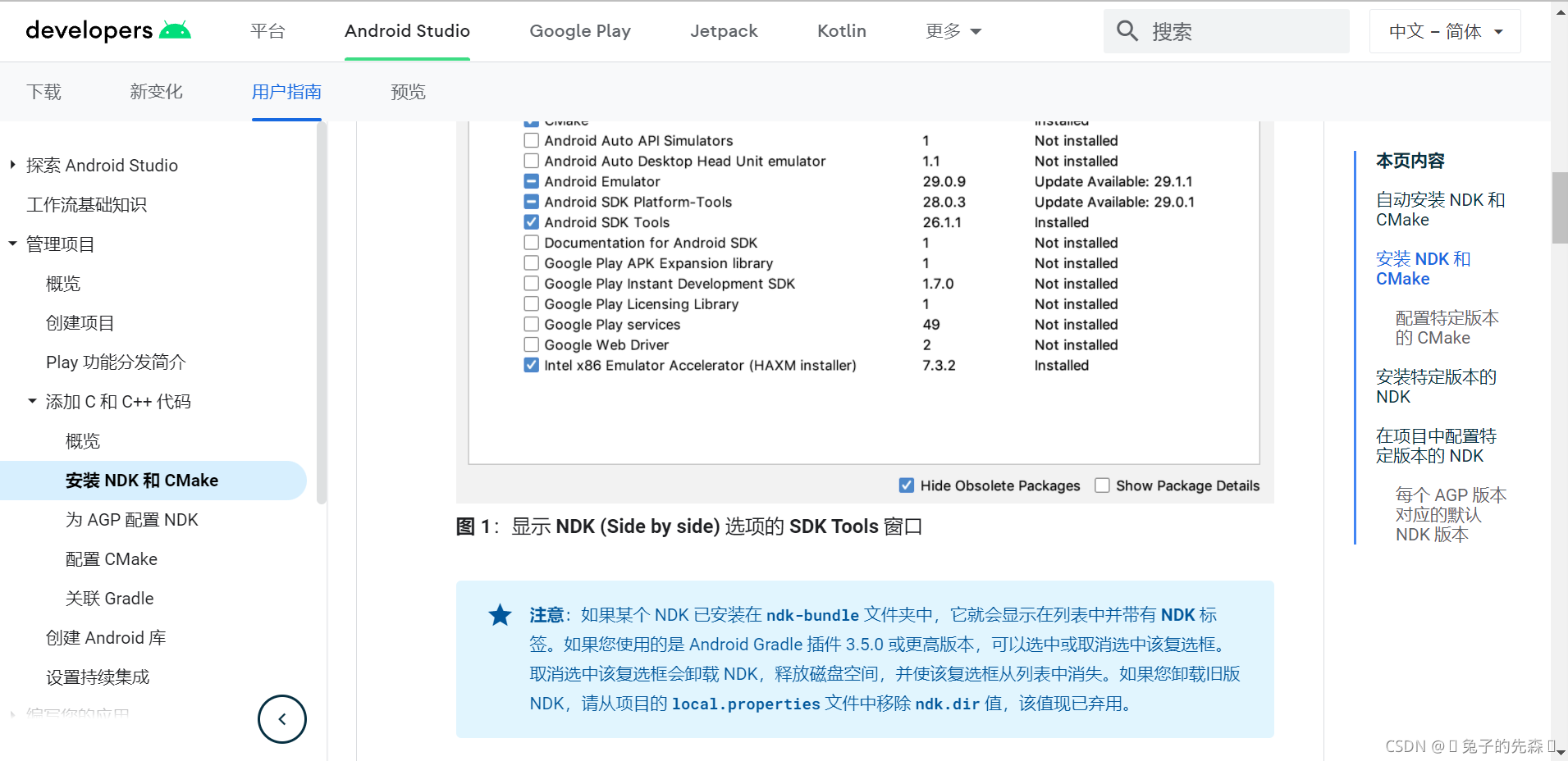
Task: Jump to 配置特定版本的 CMake section
Action: tap(1447, 328)
